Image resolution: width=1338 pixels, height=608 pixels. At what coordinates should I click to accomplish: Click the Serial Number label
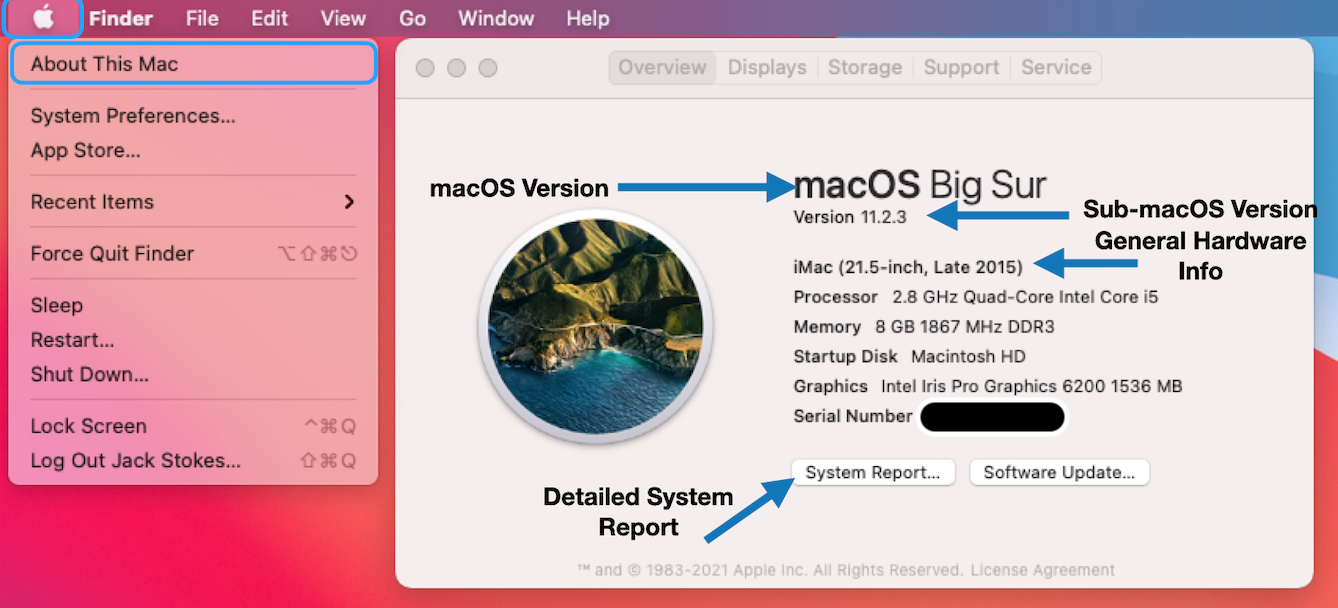[853, 416]
